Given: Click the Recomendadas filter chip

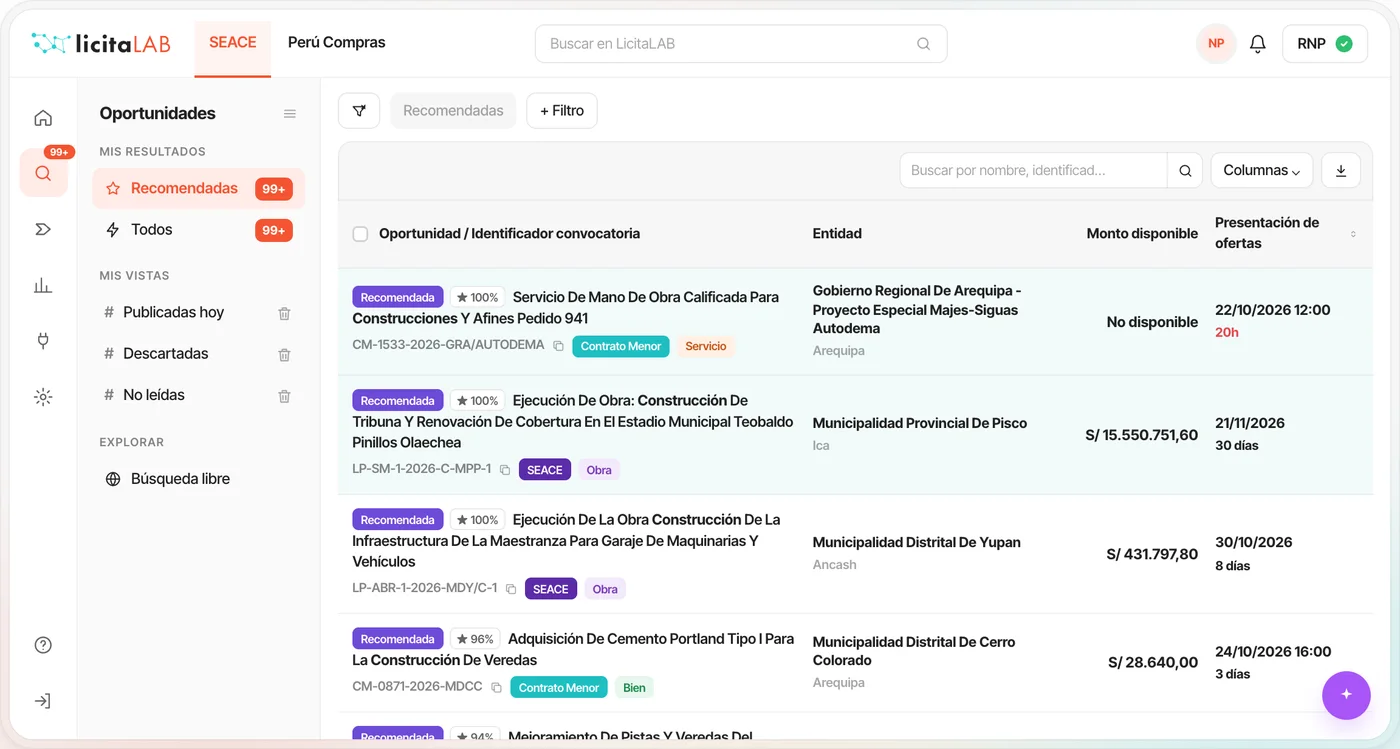Looking at the screenshot, I should 453,111.
